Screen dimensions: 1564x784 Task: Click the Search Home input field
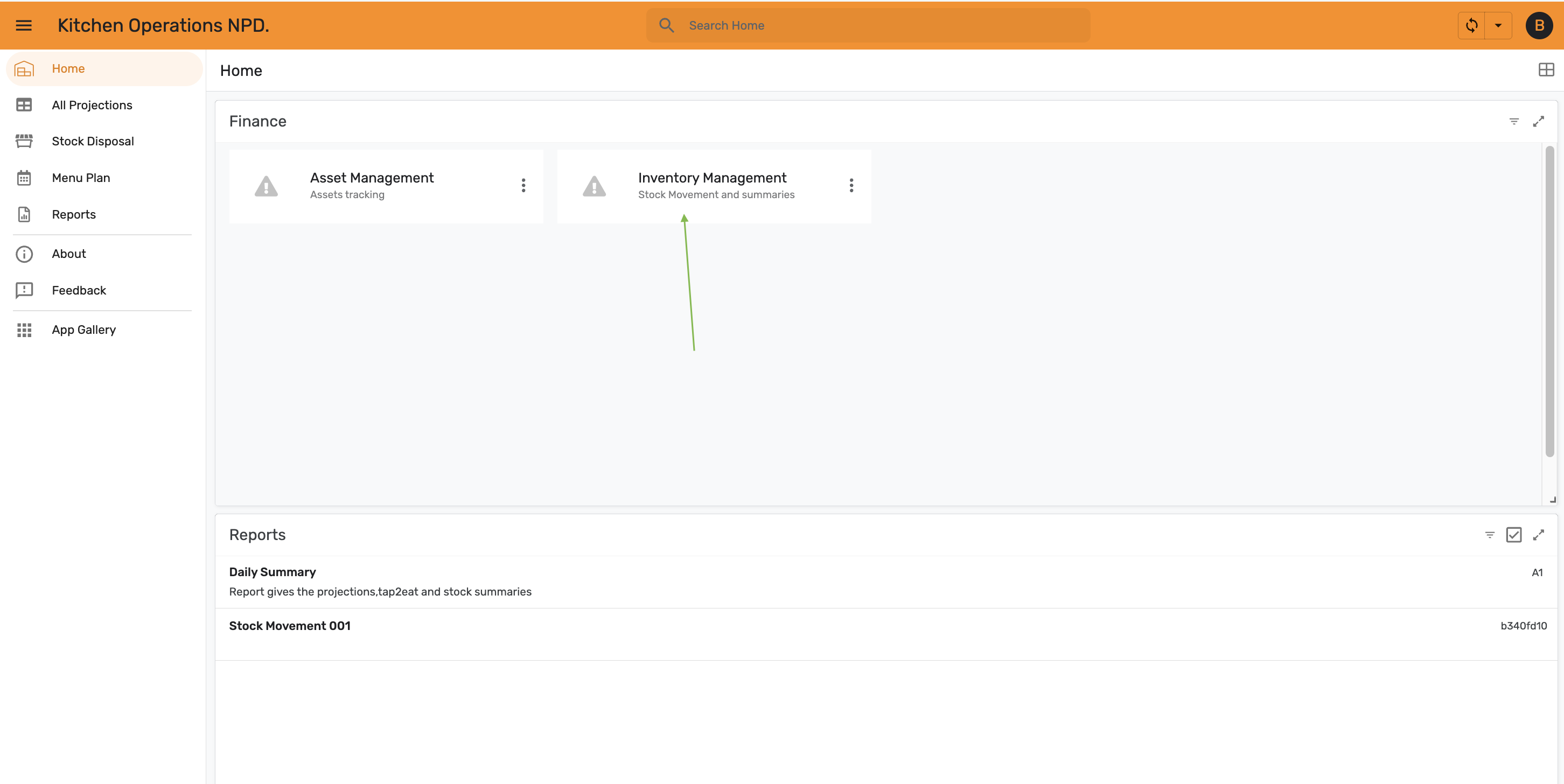(x=868, y=25)
